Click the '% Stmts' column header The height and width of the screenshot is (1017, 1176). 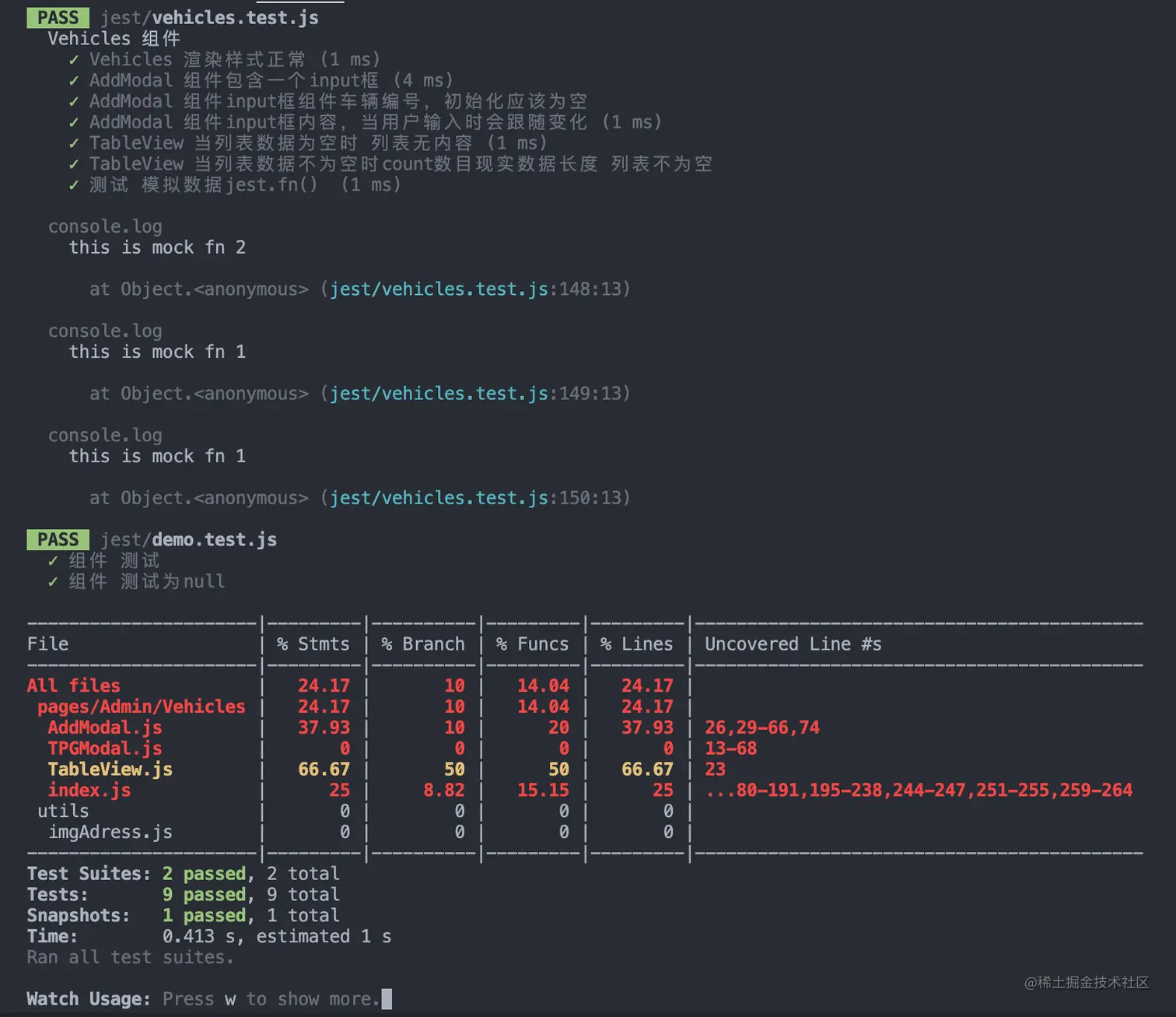click(x=313, y=644)
